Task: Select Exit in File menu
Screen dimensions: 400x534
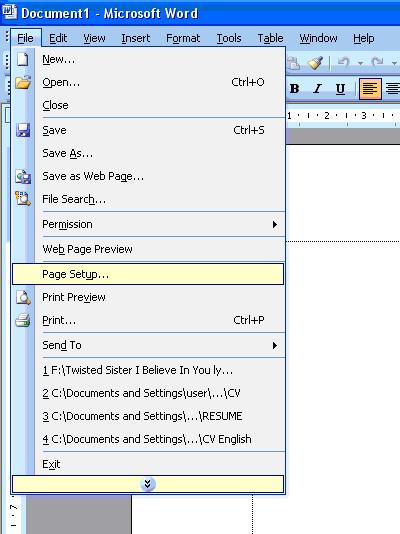Action: coord(148,464)
